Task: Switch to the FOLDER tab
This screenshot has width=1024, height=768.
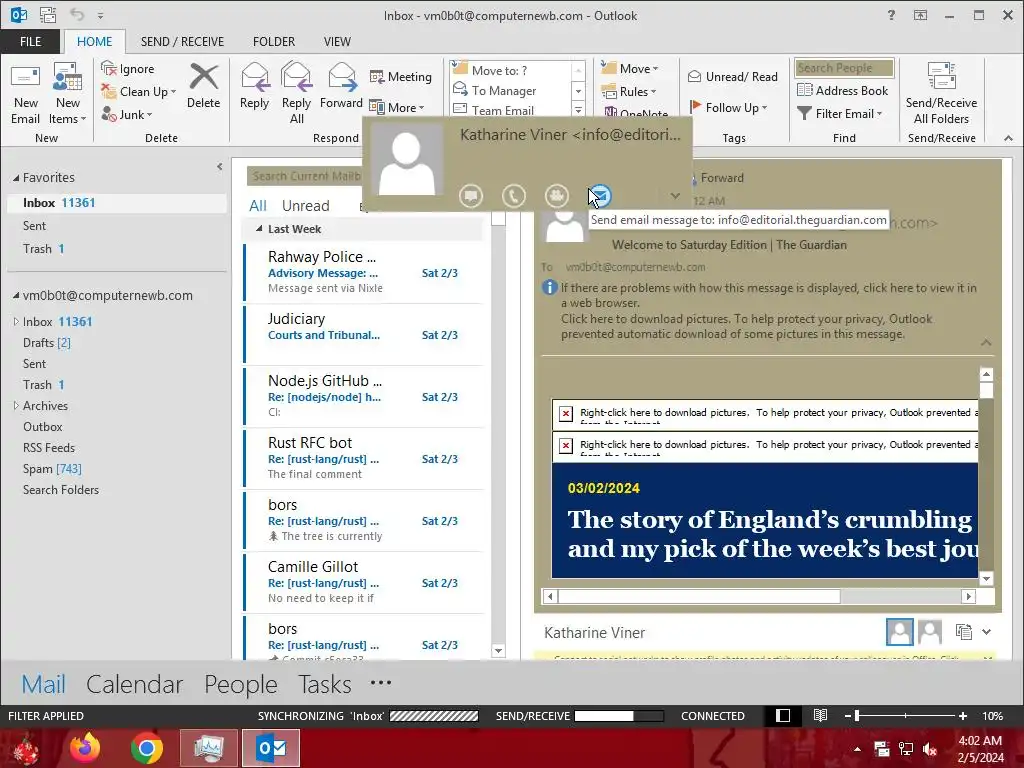Action: tap(274, 41)
